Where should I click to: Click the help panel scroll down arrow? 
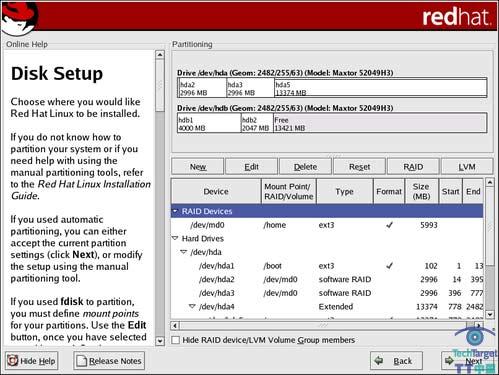coord(160,341)
